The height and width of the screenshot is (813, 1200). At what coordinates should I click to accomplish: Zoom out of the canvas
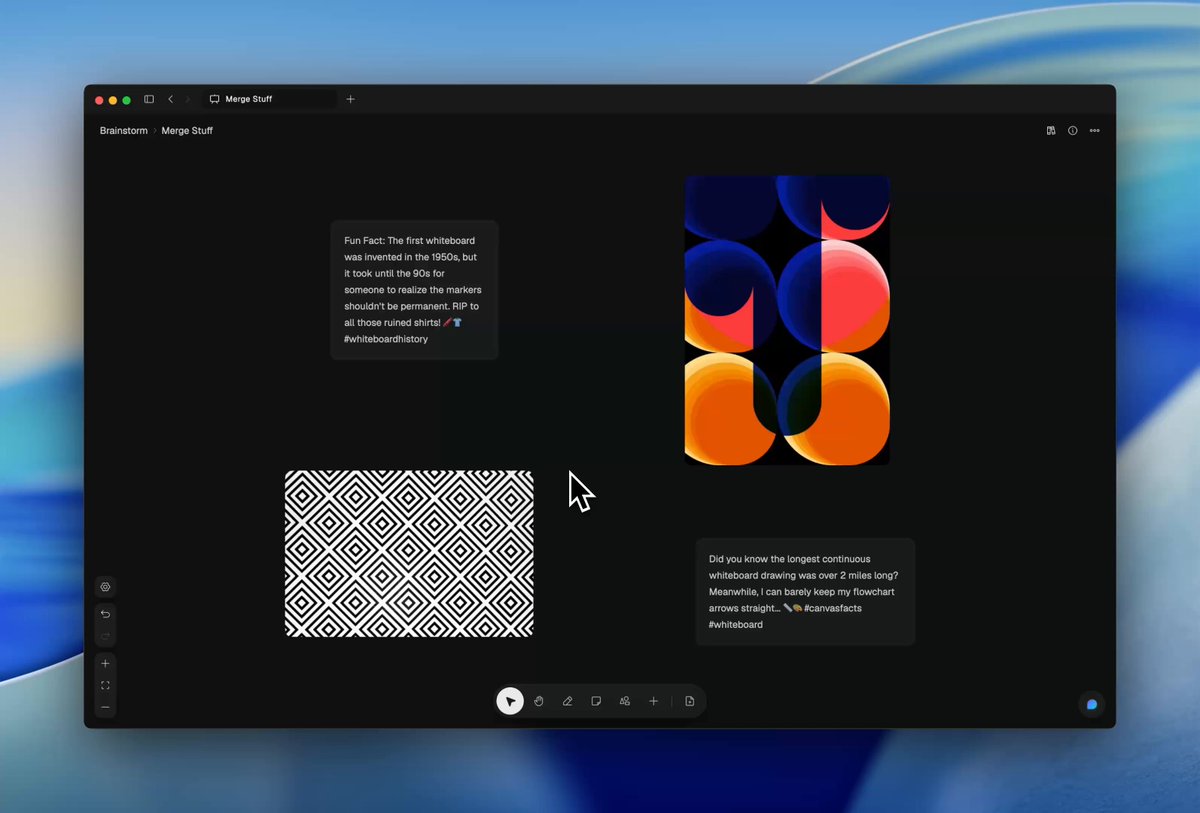pos(105,707)
